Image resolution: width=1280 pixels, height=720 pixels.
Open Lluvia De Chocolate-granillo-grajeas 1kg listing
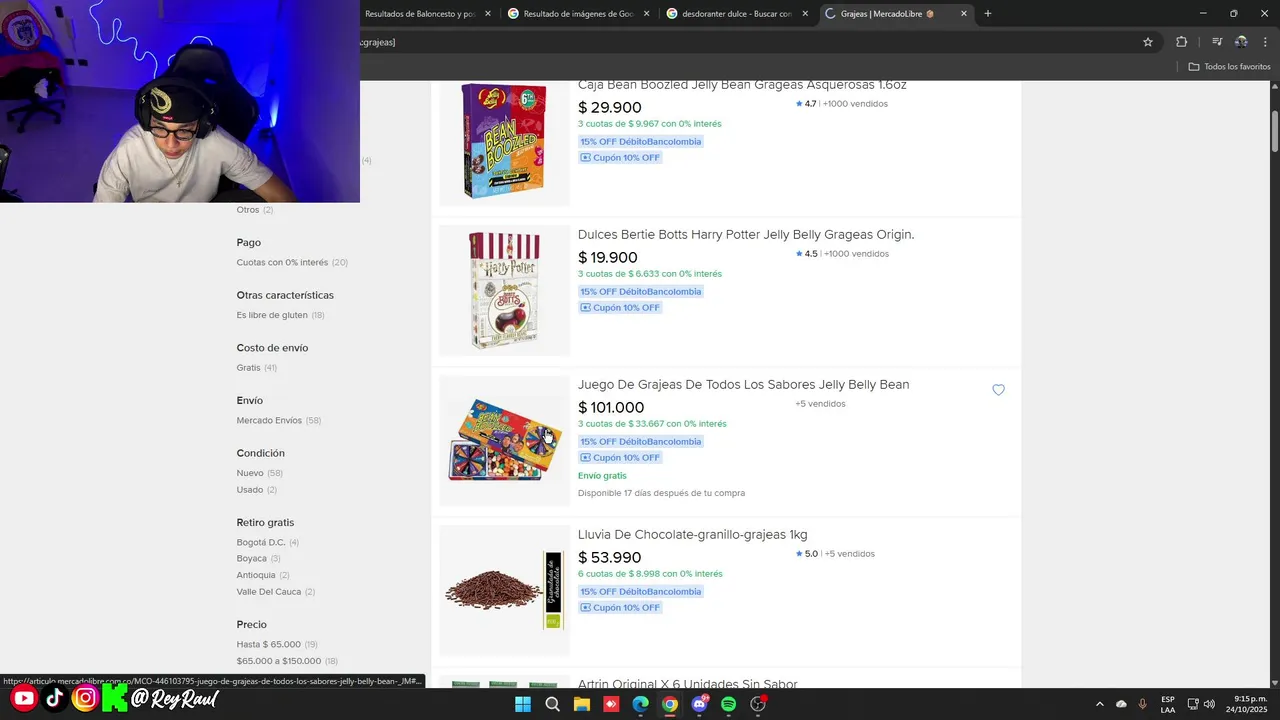[x=692, y=534]
